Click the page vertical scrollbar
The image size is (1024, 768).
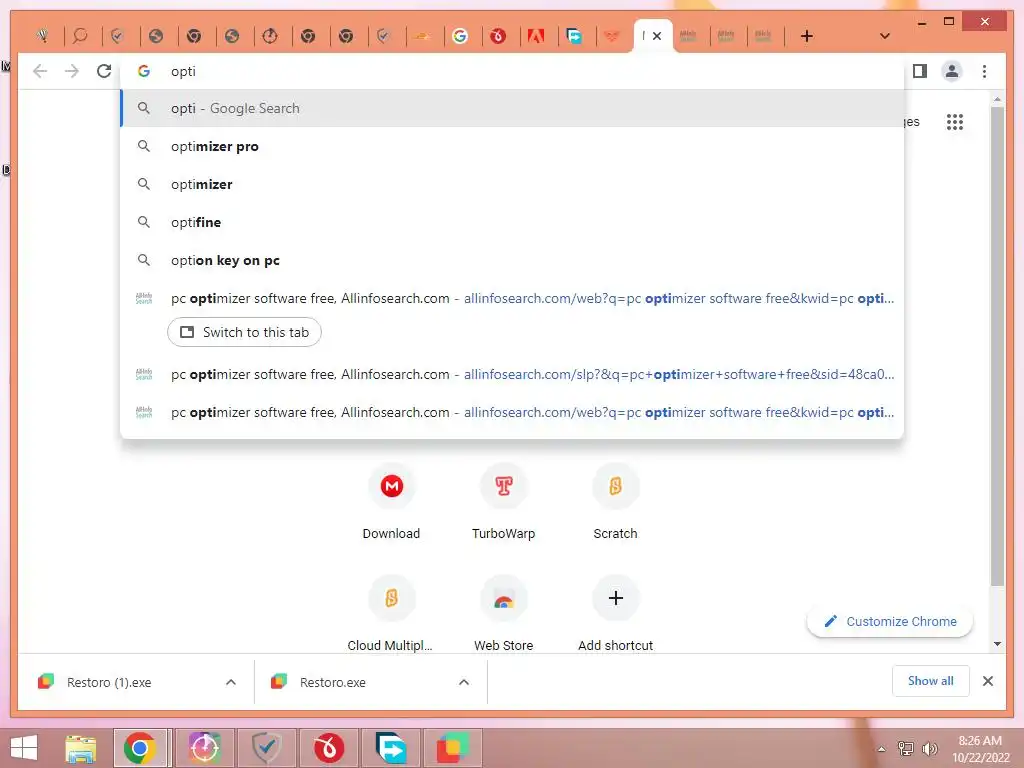click(997, 346)
